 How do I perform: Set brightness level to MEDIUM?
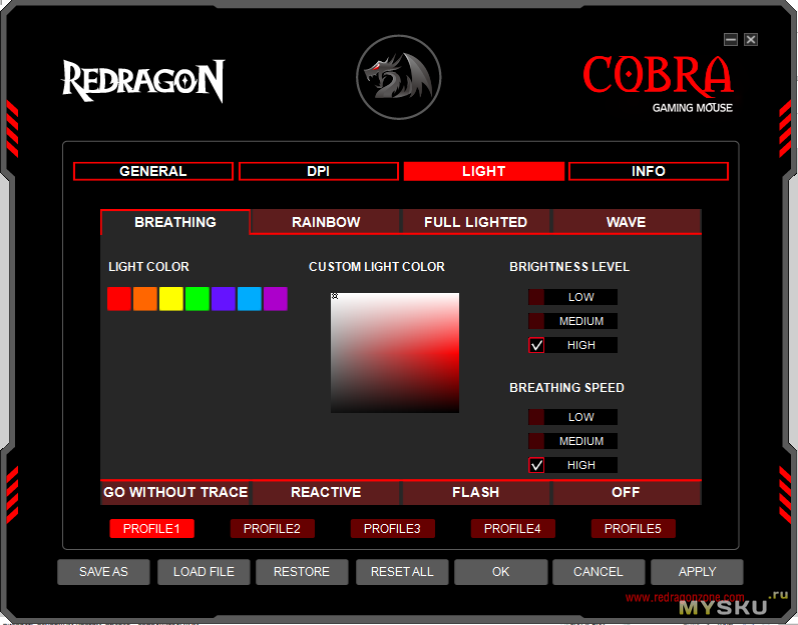tap(573, 321)
